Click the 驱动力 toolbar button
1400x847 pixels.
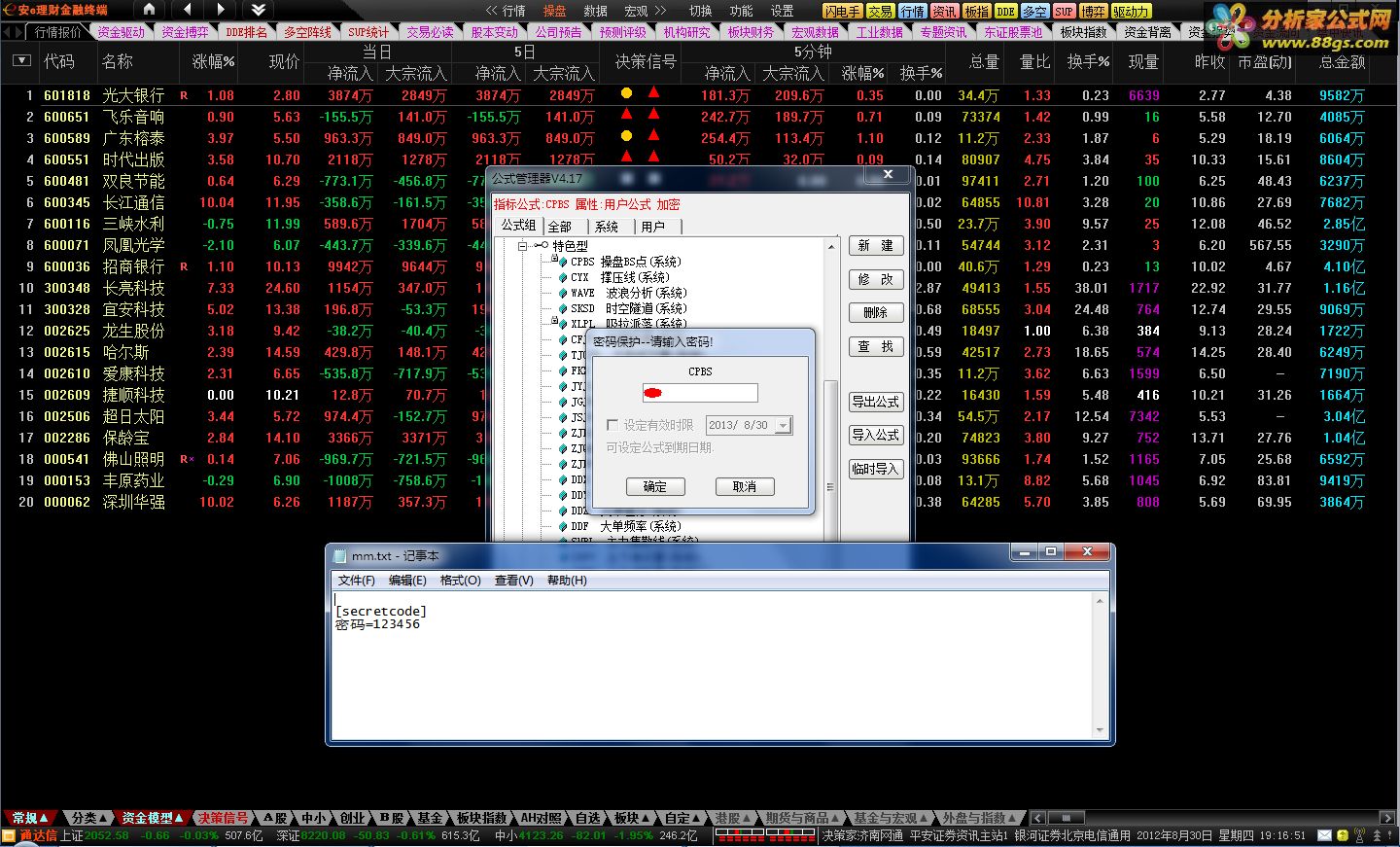(x=1131, y=11)
